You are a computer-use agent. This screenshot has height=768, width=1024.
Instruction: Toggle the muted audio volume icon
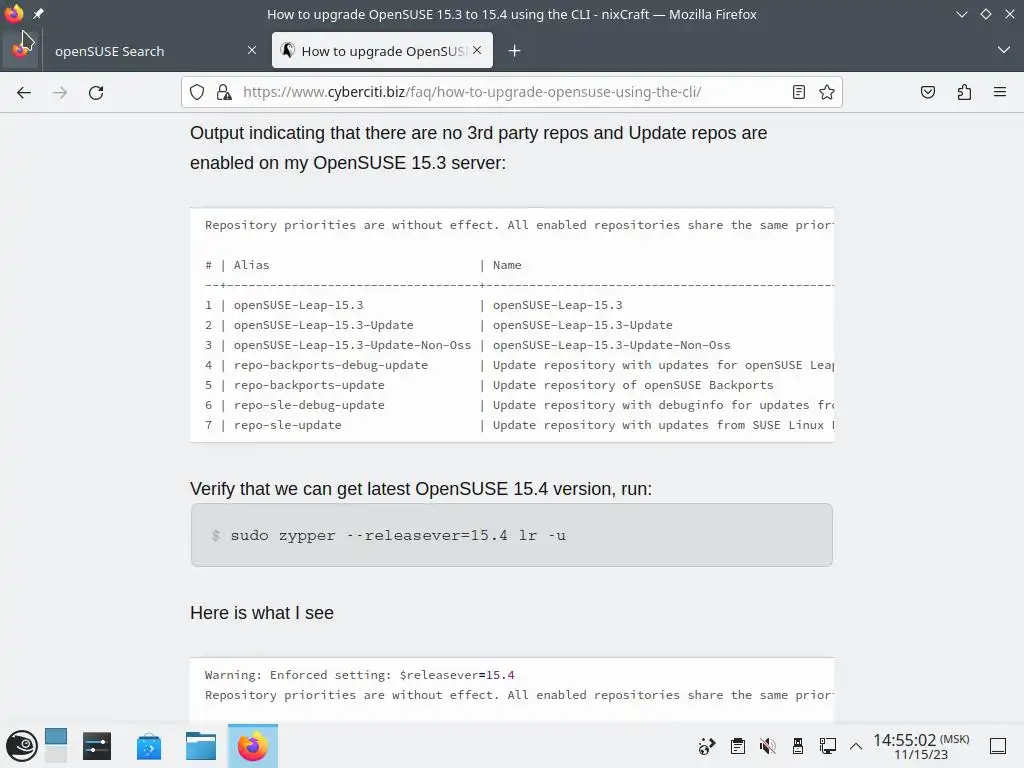(x=767, y=746)
